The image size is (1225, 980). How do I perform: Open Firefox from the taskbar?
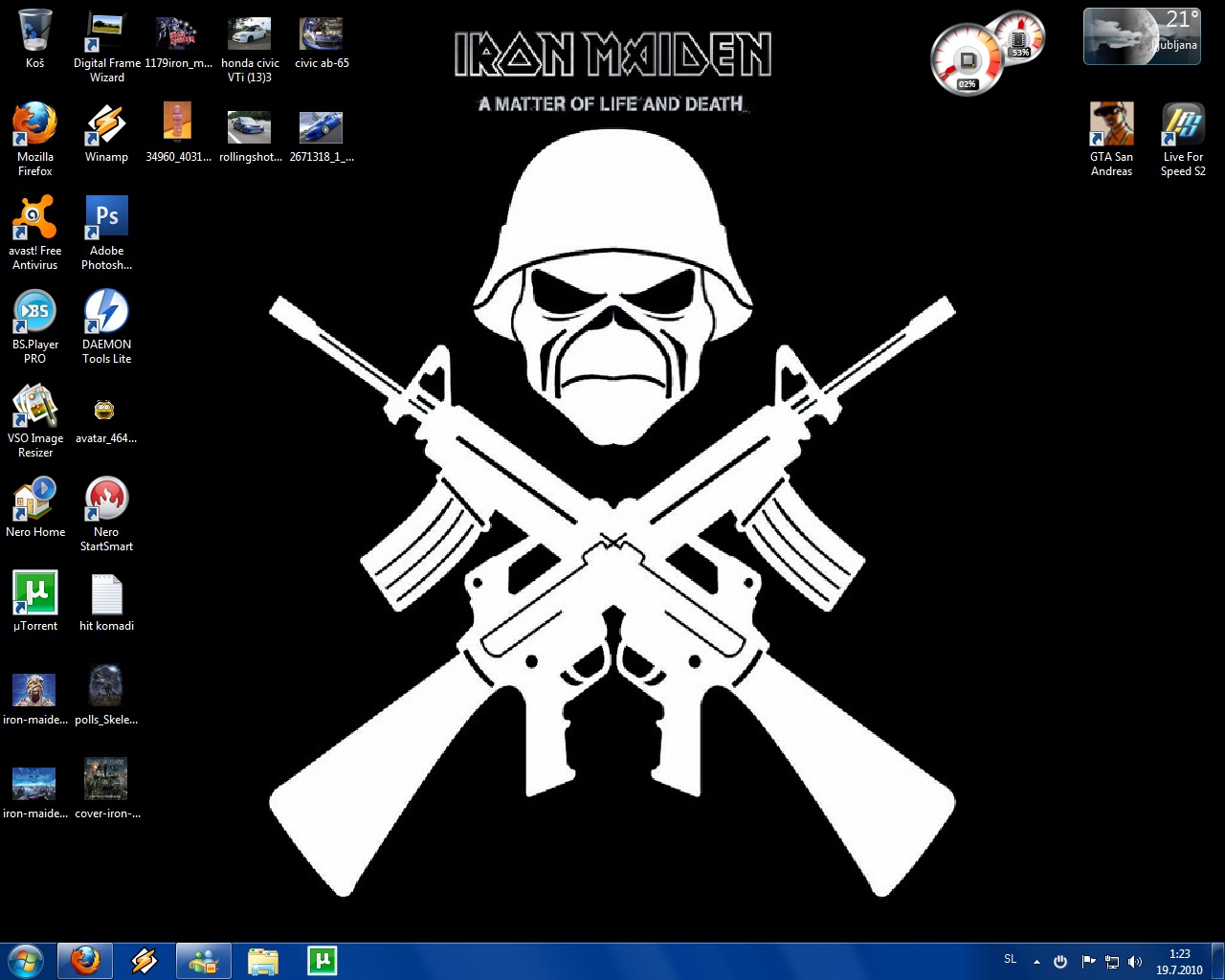pos(85,960)
